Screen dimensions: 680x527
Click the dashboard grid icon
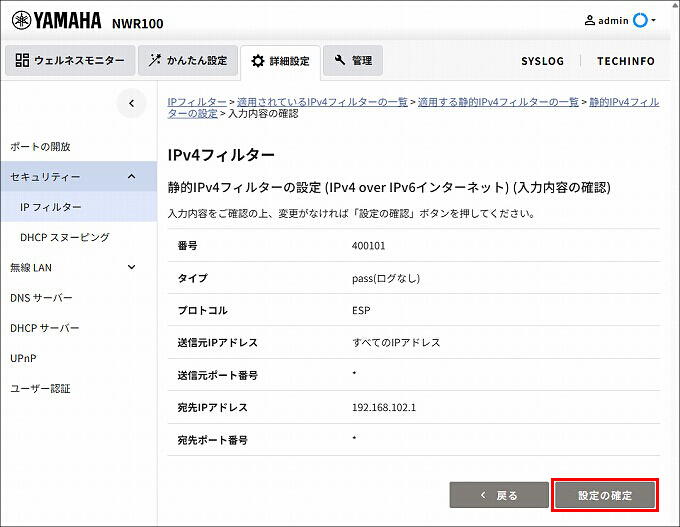[x=22, y=60]
